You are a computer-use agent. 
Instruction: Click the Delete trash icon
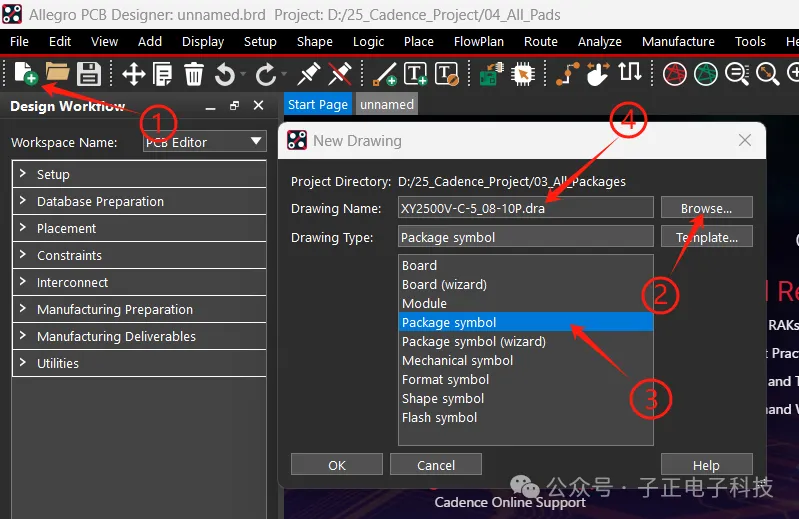tap(194, 74)
